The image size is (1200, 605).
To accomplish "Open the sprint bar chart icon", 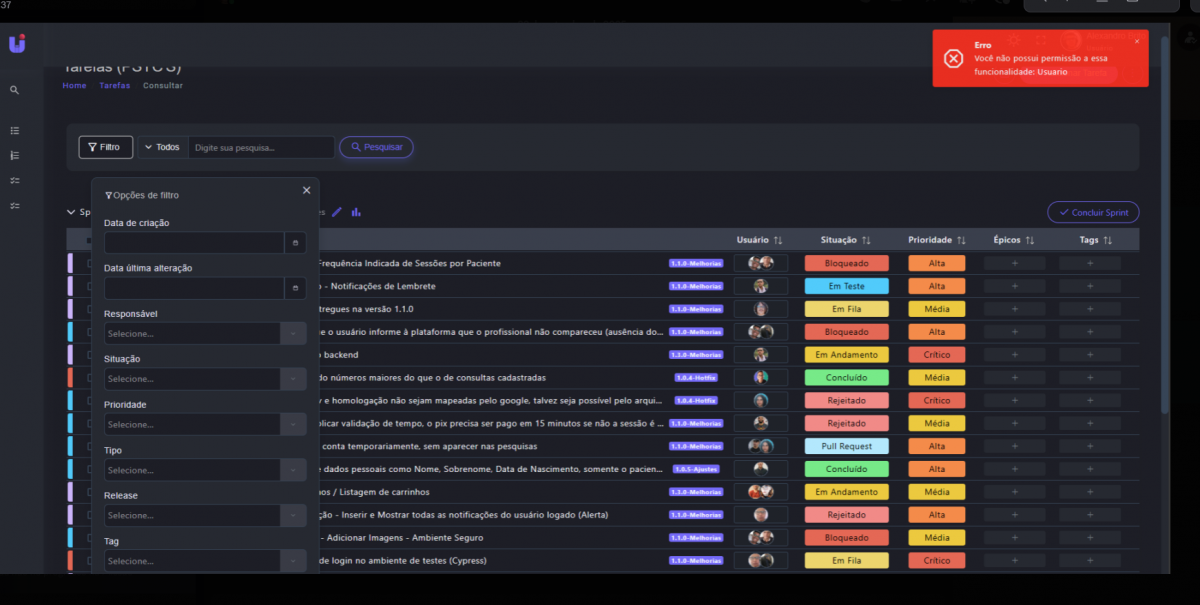I will (x=356, y=212).
